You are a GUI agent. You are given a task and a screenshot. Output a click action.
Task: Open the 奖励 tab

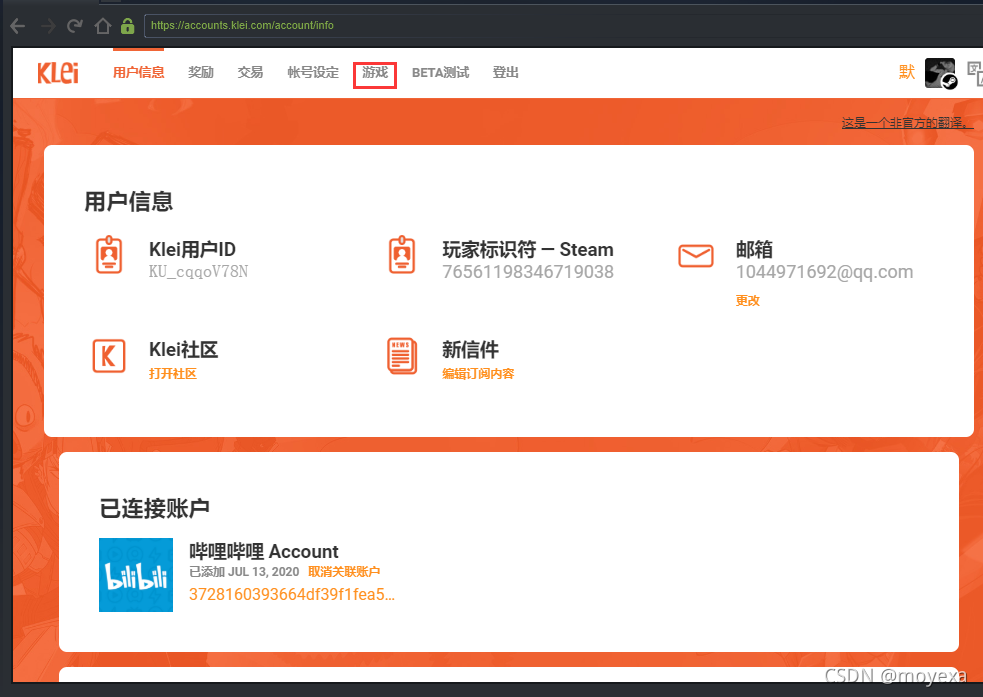(x=201, y=73)
